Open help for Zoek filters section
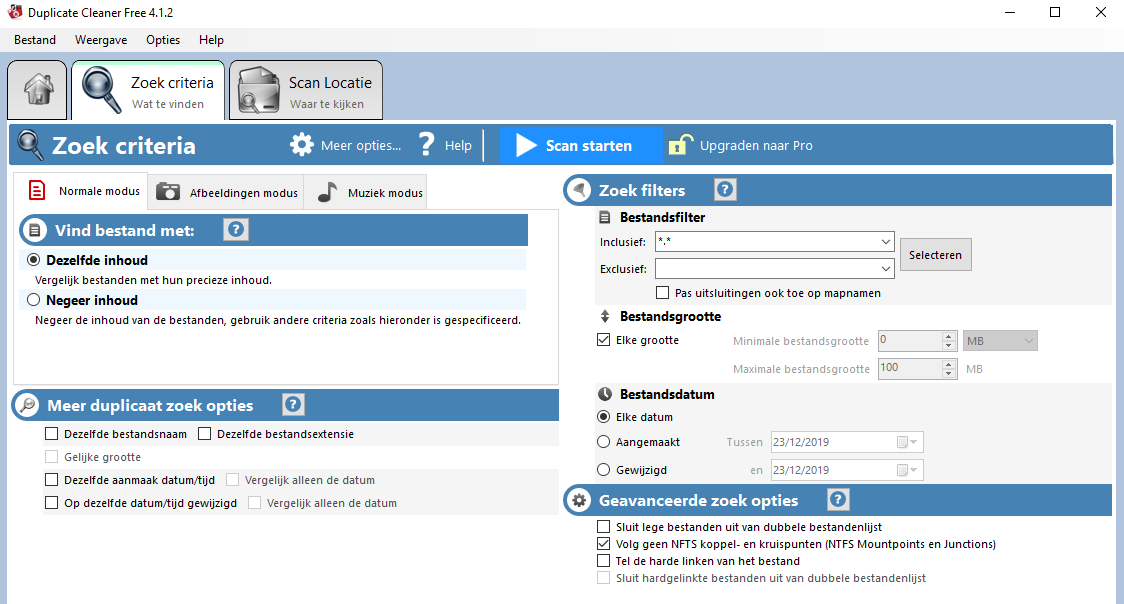 pos(725,190)
